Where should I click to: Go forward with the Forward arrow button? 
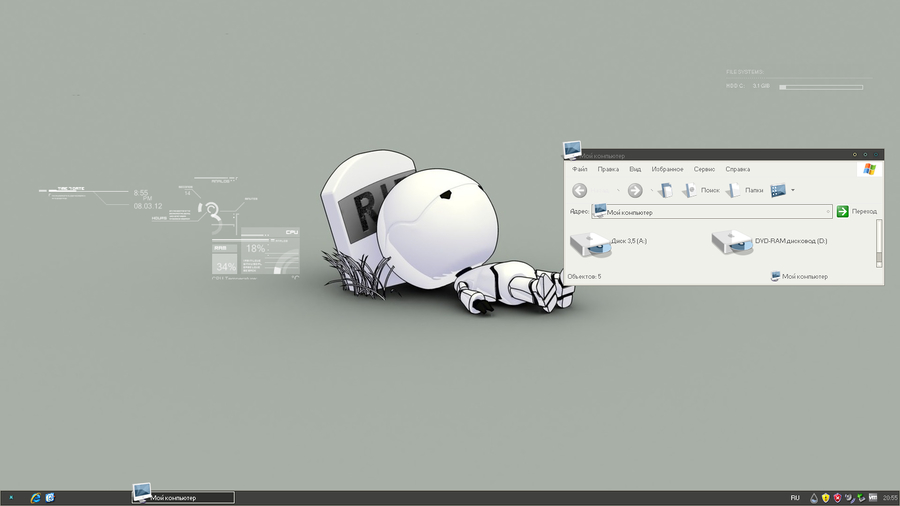click(635, 190)
